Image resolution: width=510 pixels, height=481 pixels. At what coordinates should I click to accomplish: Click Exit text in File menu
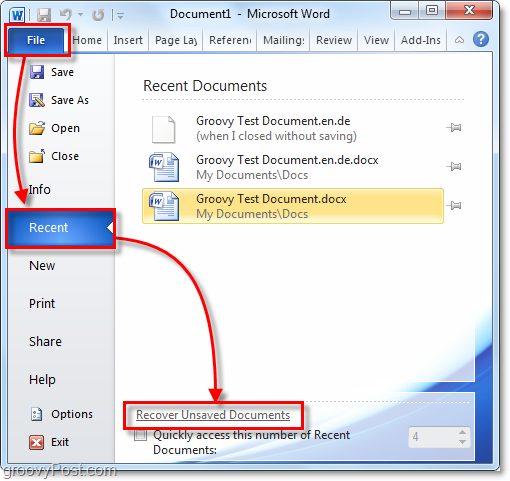[x=60, y=443]
